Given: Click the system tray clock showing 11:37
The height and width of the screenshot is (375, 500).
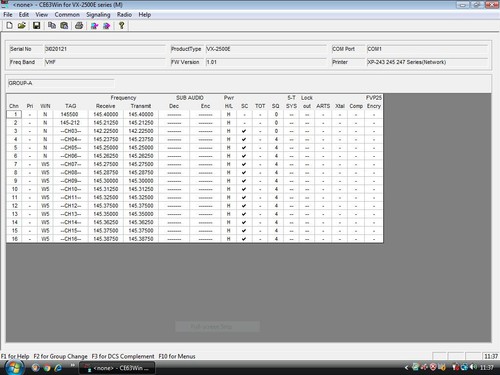Looking at the screenshot, I should click(x=487, y=367).
